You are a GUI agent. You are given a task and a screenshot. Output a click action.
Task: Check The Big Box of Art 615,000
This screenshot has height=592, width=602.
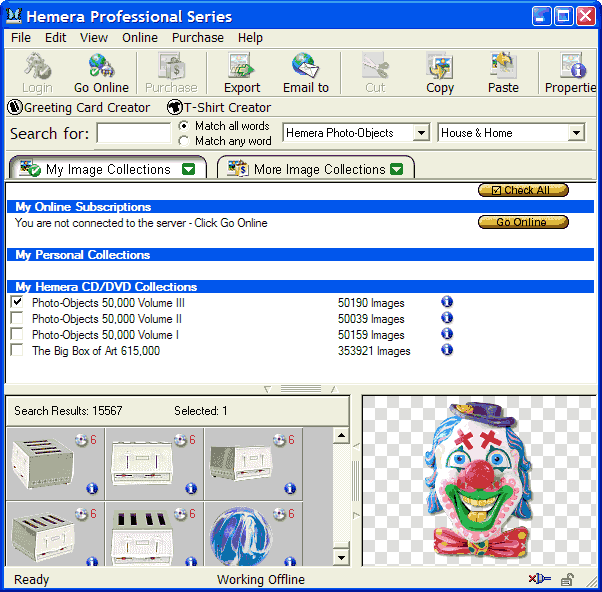click(x=17, y=350)
